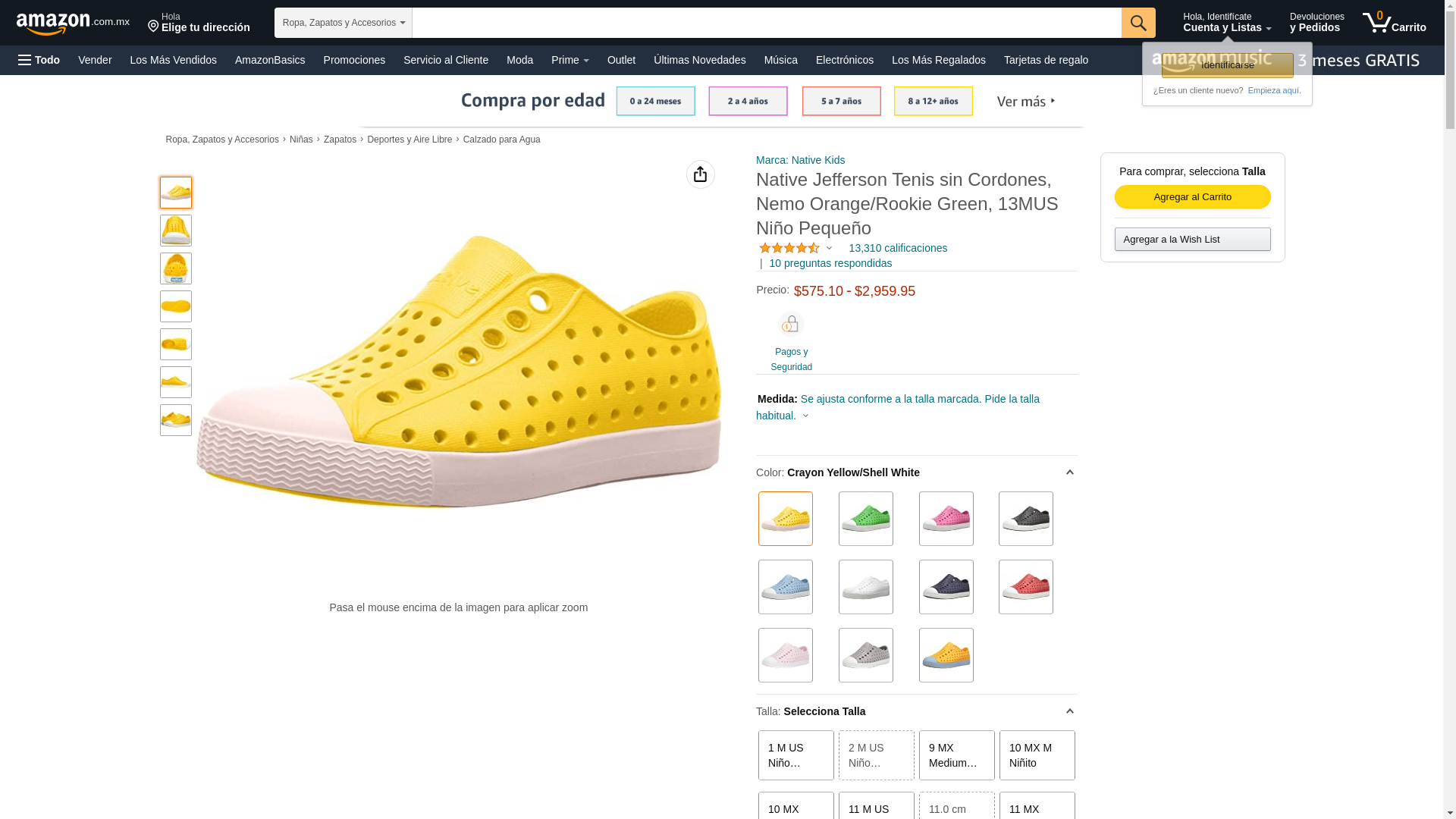Choose the green shoe color swatch
The width and height of the screenshot is (1456, 819).
click(865, 519)
